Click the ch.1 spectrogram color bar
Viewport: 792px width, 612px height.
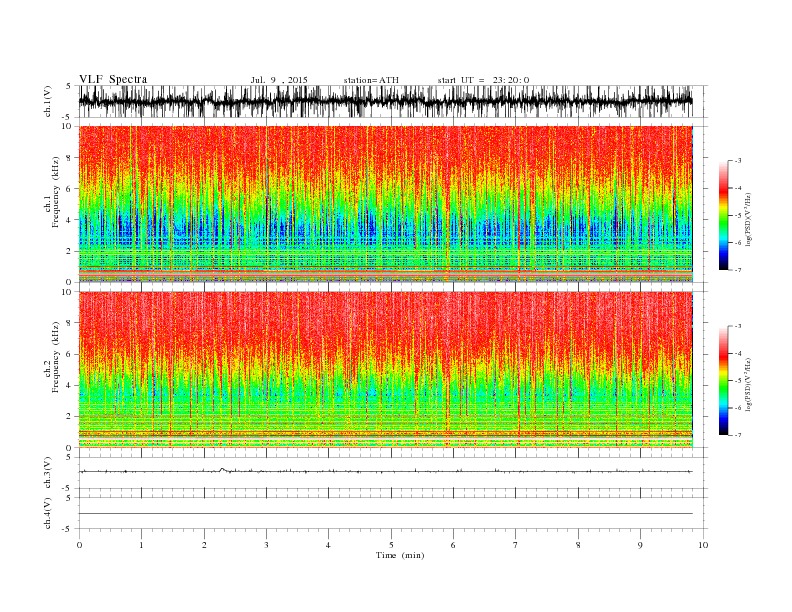pos(723,215)
